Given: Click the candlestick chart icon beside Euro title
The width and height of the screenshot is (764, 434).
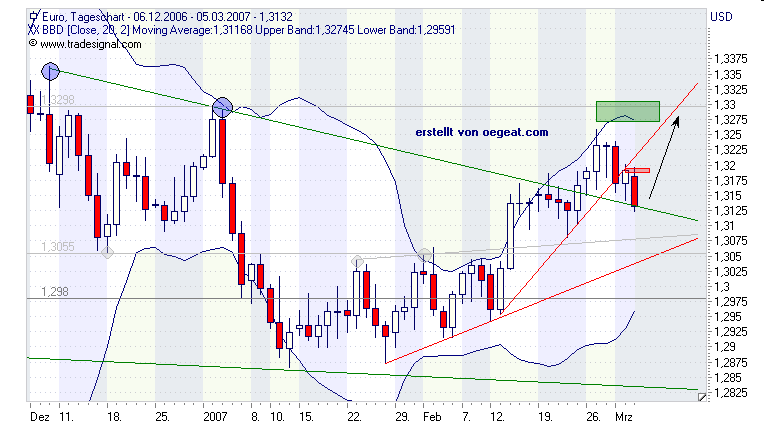Looking at the screenshot, I should tap(33, 17).
